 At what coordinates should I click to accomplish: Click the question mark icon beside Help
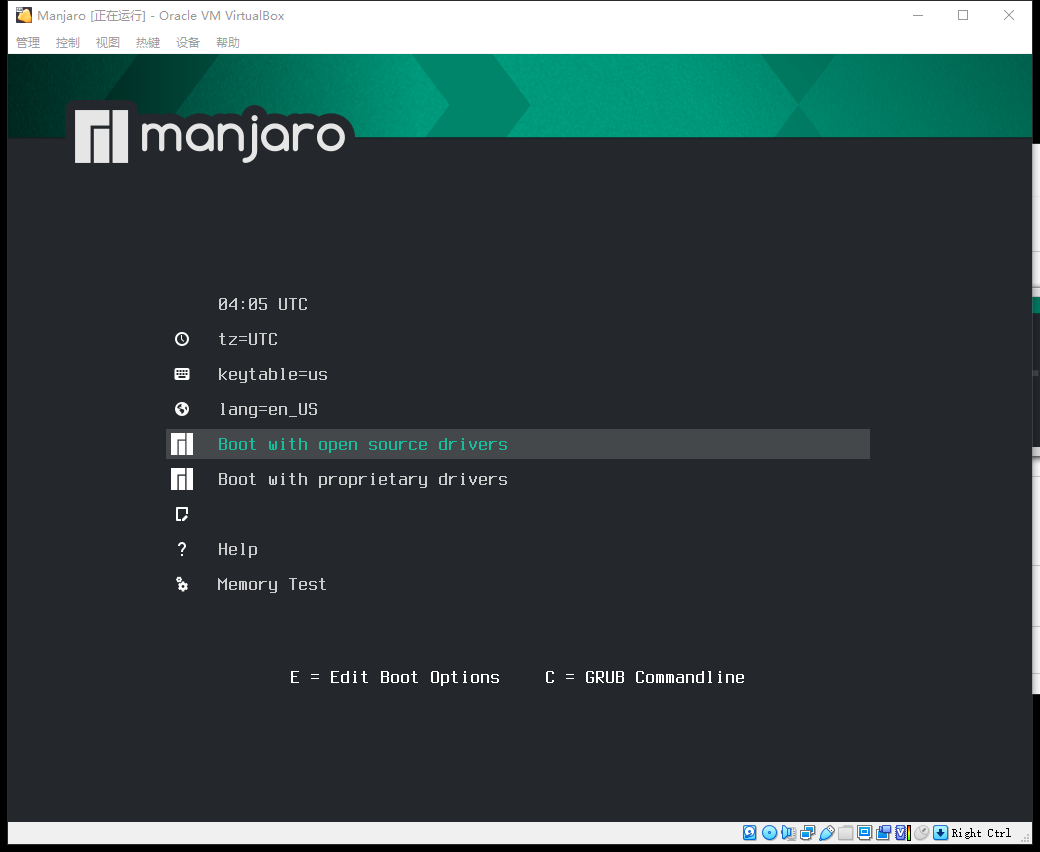pyautogui.click(x=182, y=549)
